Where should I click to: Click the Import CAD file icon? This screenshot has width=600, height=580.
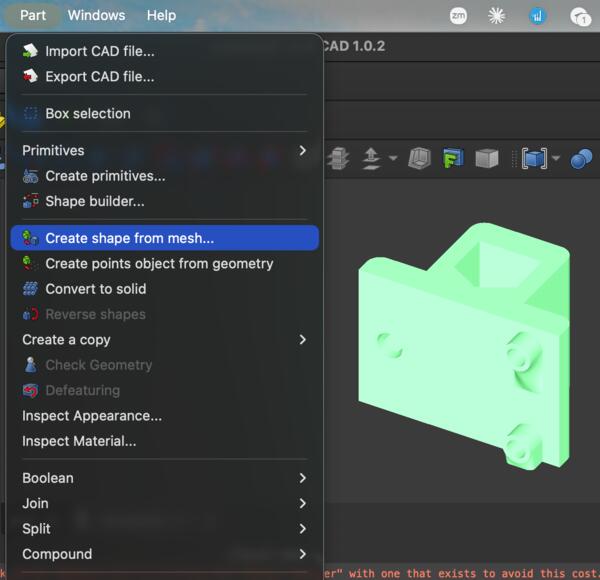[30, 51]
